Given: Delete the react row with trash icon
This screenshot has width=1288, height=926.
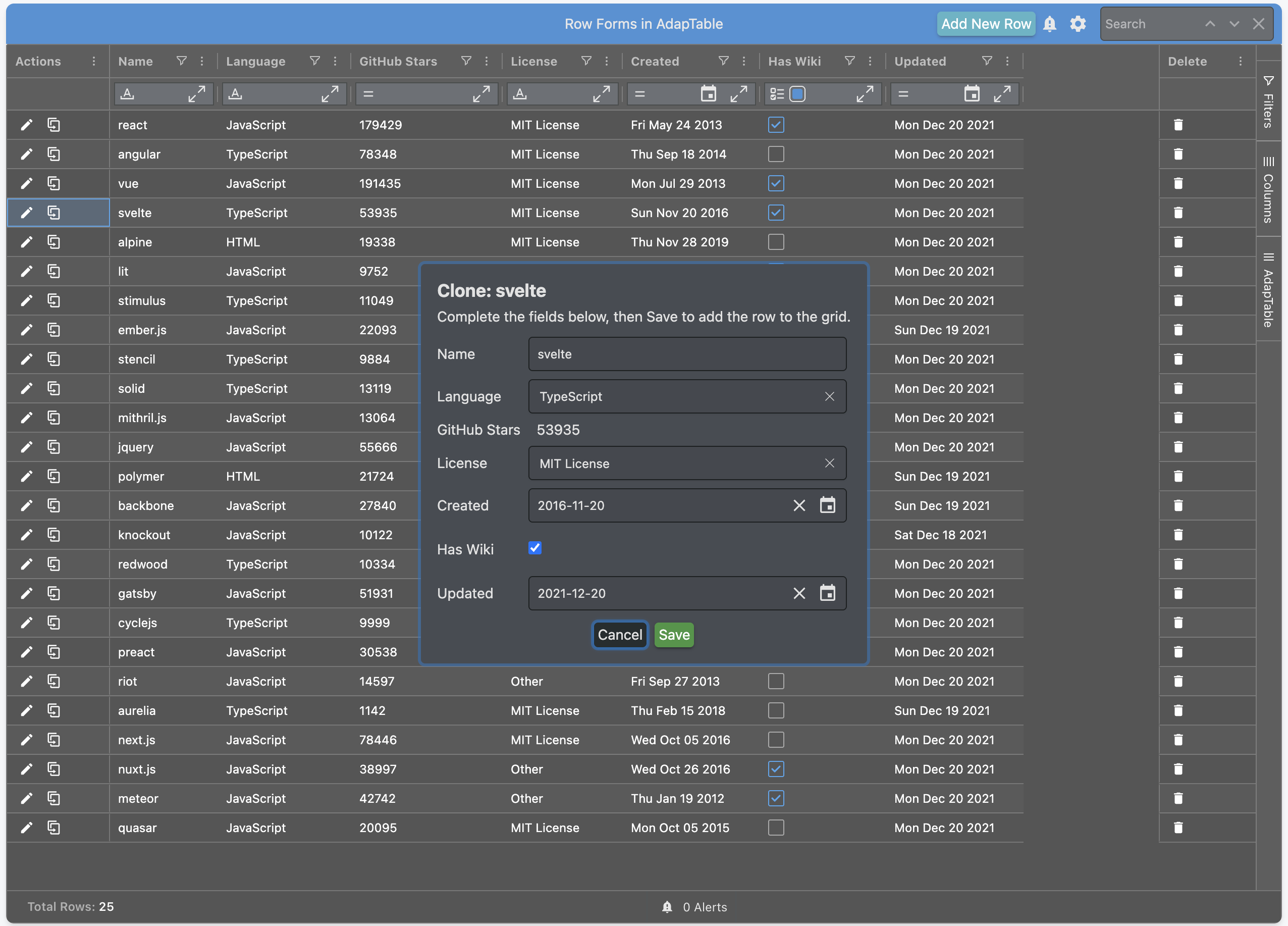Looking at the screenshot, I should click(x=1178, y=125).
